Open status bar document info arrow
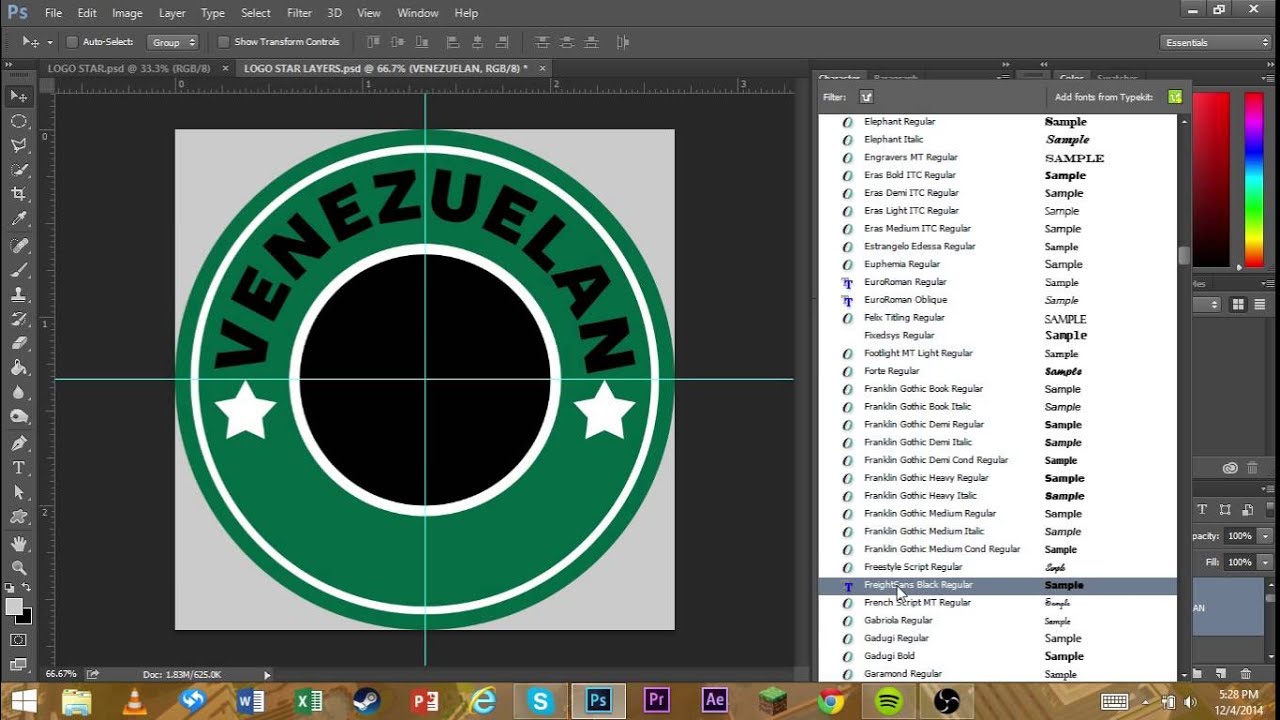This screenshot has width=1280, height=720. [x=267, y=675]
